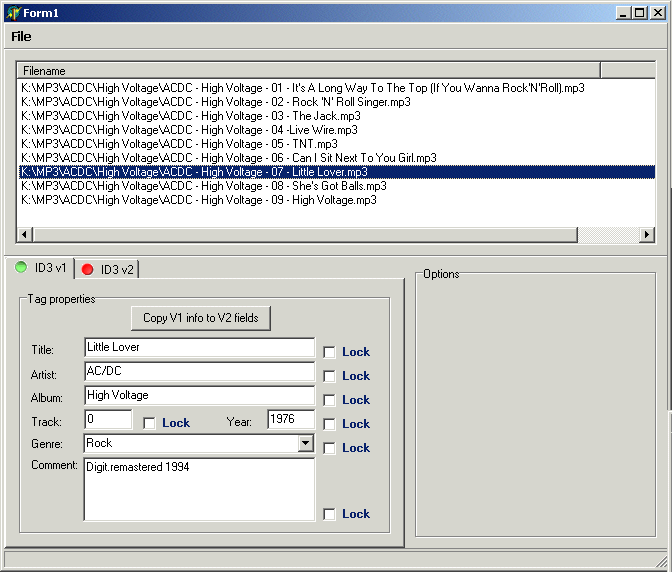Click Copy V1 info to V2 fields button
The image size is (672, 572).
pos(201,318)
